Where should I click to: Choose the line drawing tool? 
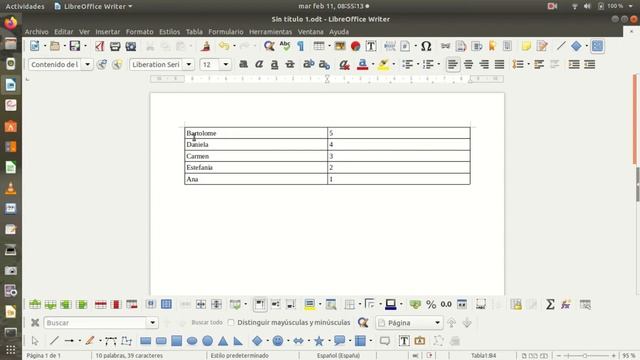tap(54, 340)
